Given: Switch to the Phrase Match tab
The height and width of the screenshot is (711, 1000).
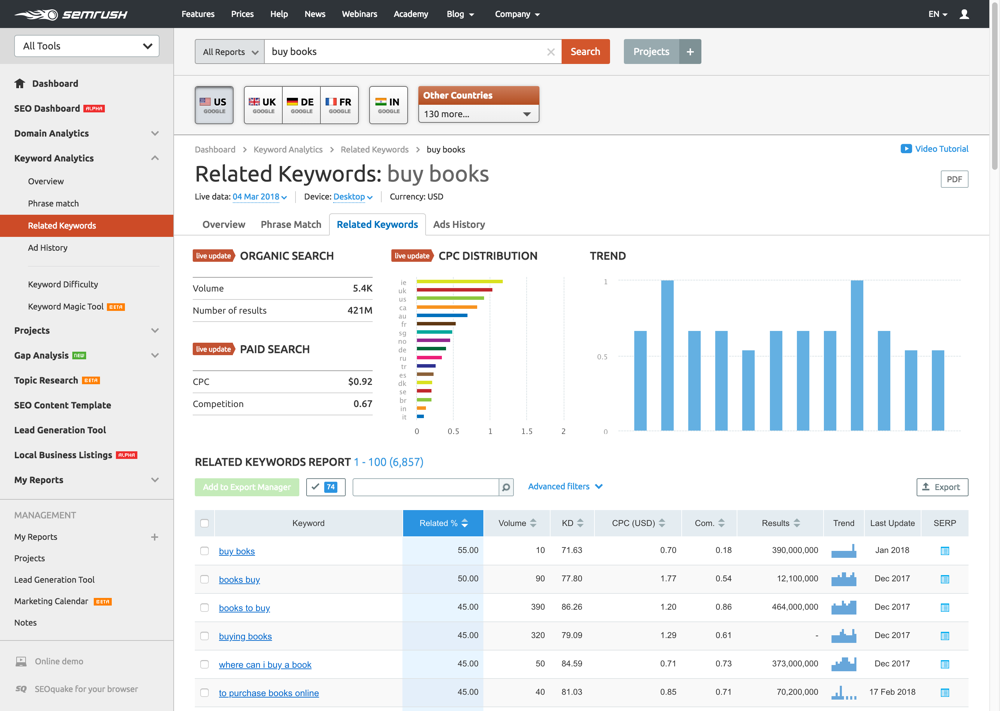Looking at the screenshot, I should (291, 225).
